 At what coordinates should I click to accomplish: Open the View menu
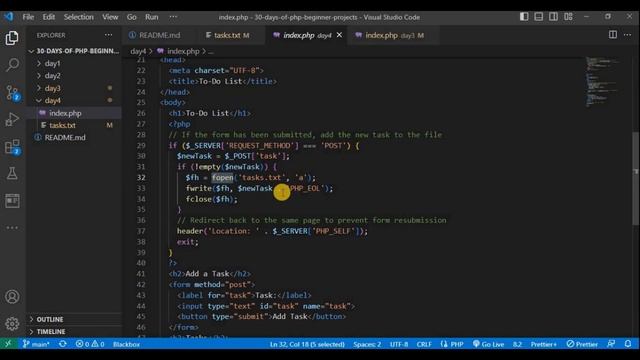[110, 17]
